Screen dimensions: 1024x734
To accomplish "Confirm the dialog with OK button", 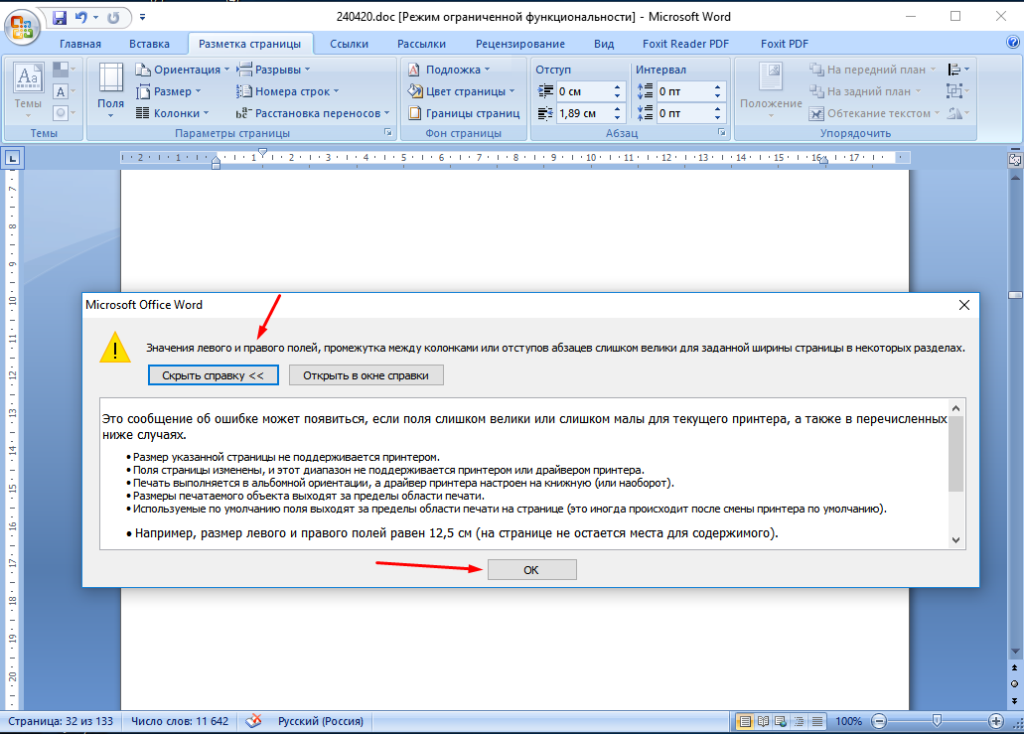I will (532, 569).
